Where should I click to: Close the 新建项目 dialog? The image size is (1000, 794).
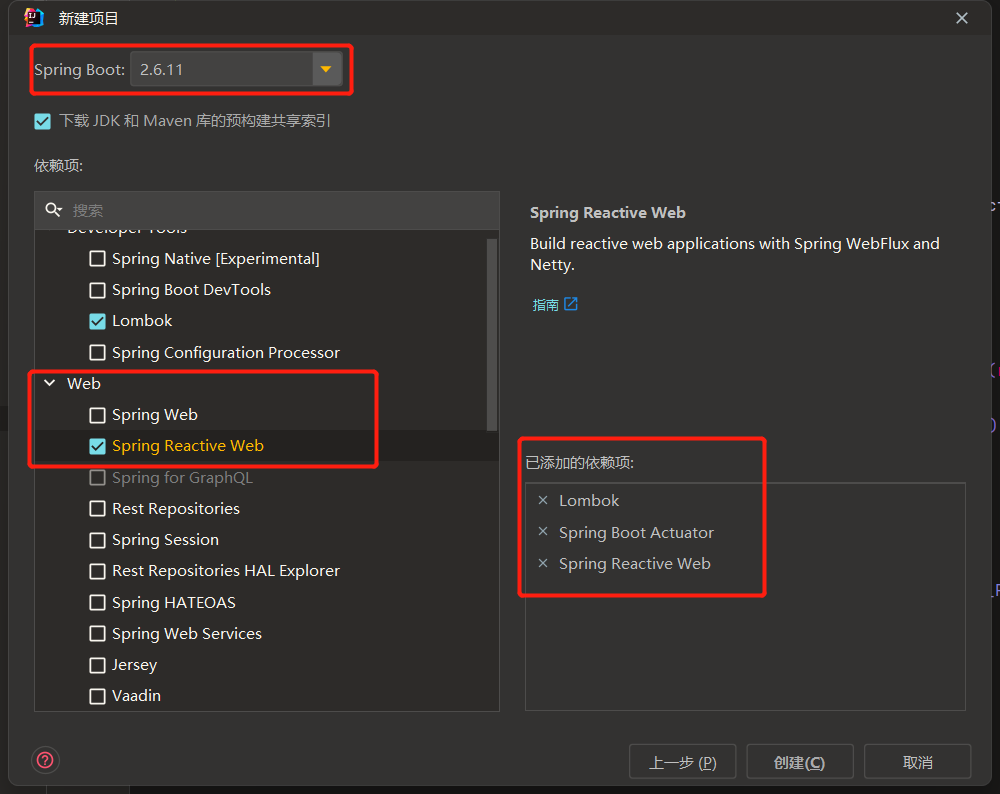coord(962,18)
